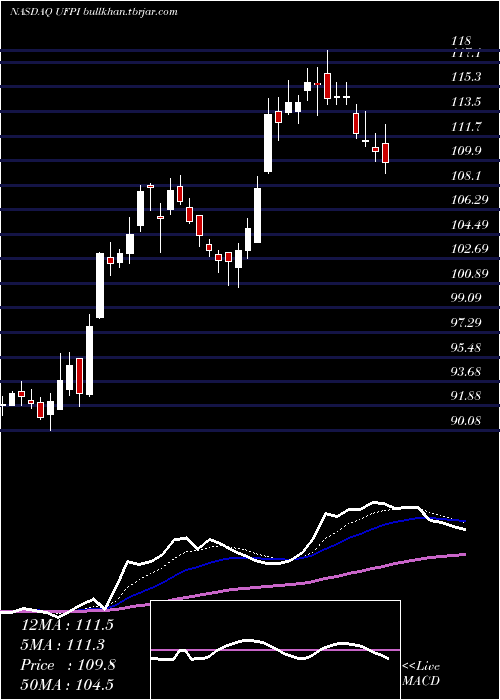
Task: Click the <<Live MACD label
Action: 421,673
